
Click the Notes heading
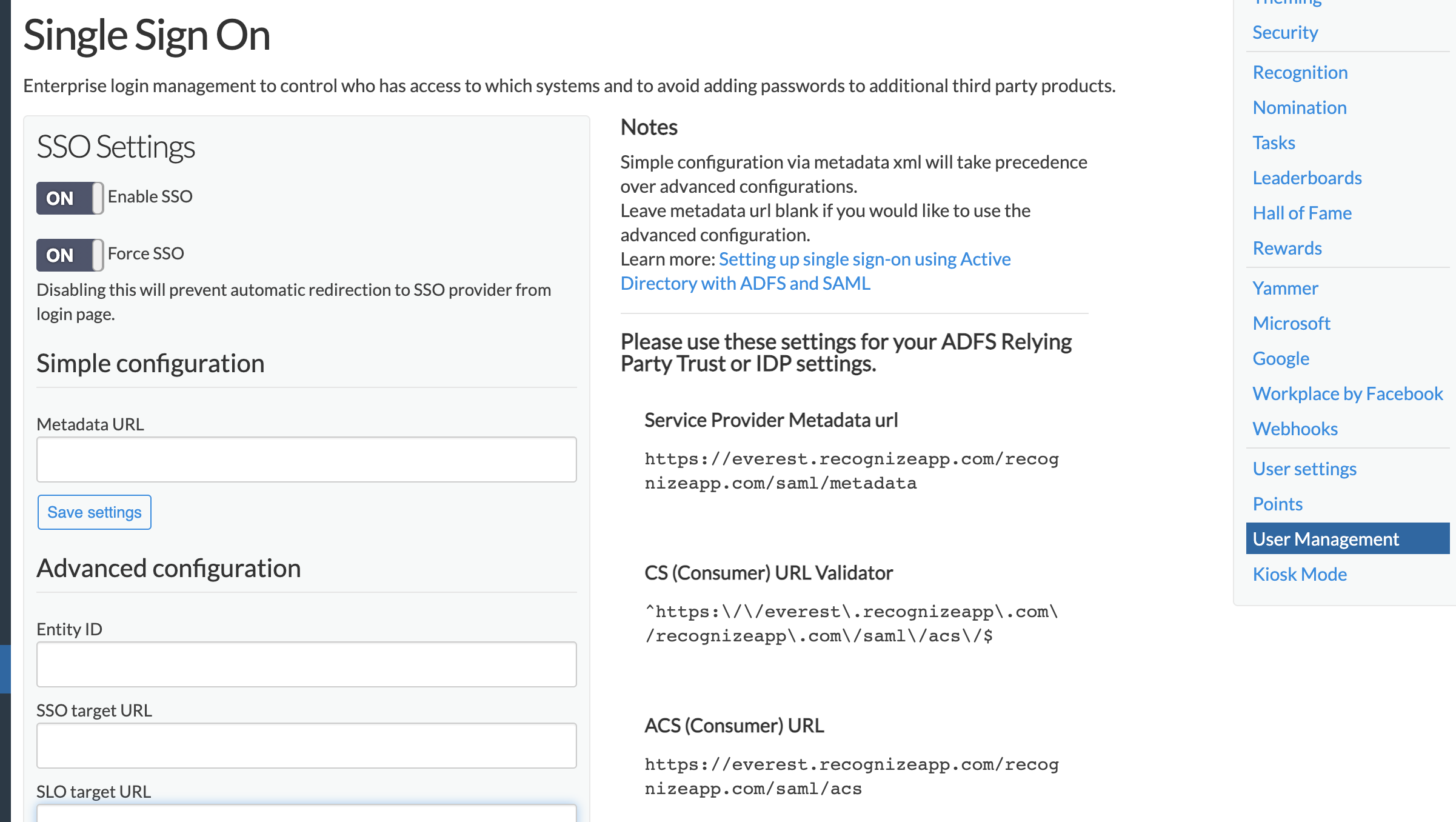click(649, 127)
